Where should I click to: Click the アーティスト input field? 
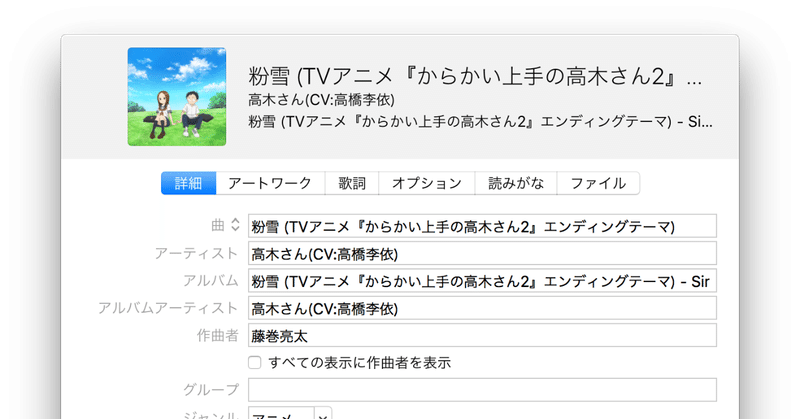[482, 254]
